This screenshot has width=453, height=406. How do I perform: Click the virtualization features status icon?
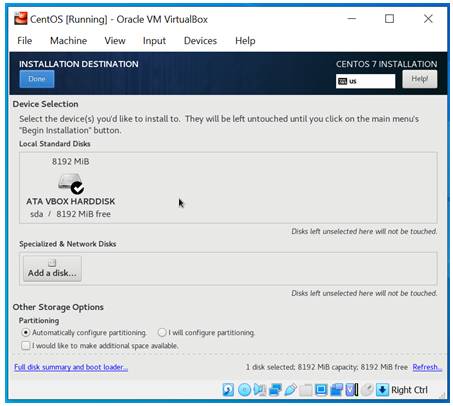352,390
